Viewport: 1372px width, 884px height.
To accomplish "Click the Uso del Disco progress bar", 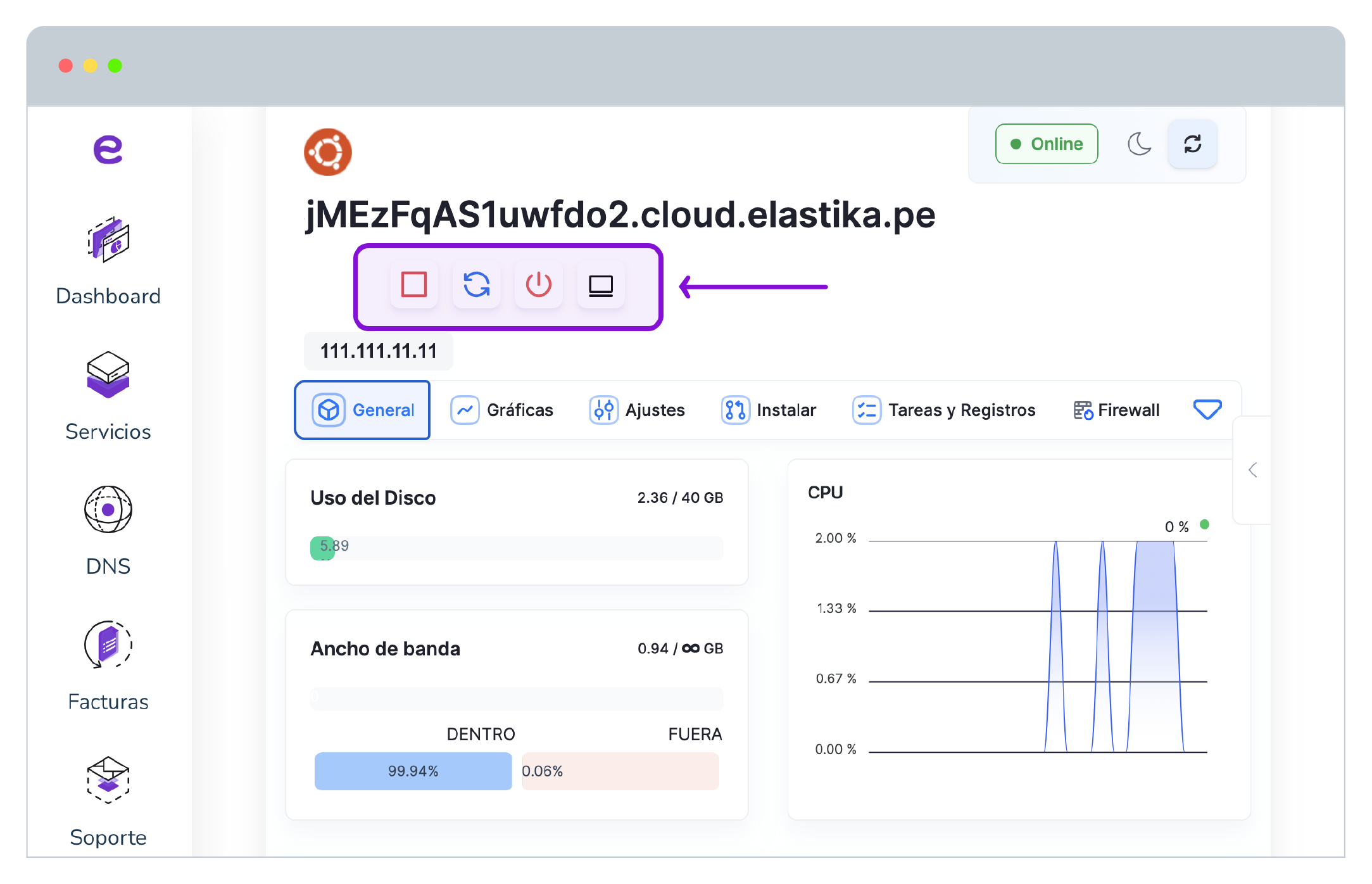I will point(517,548).
